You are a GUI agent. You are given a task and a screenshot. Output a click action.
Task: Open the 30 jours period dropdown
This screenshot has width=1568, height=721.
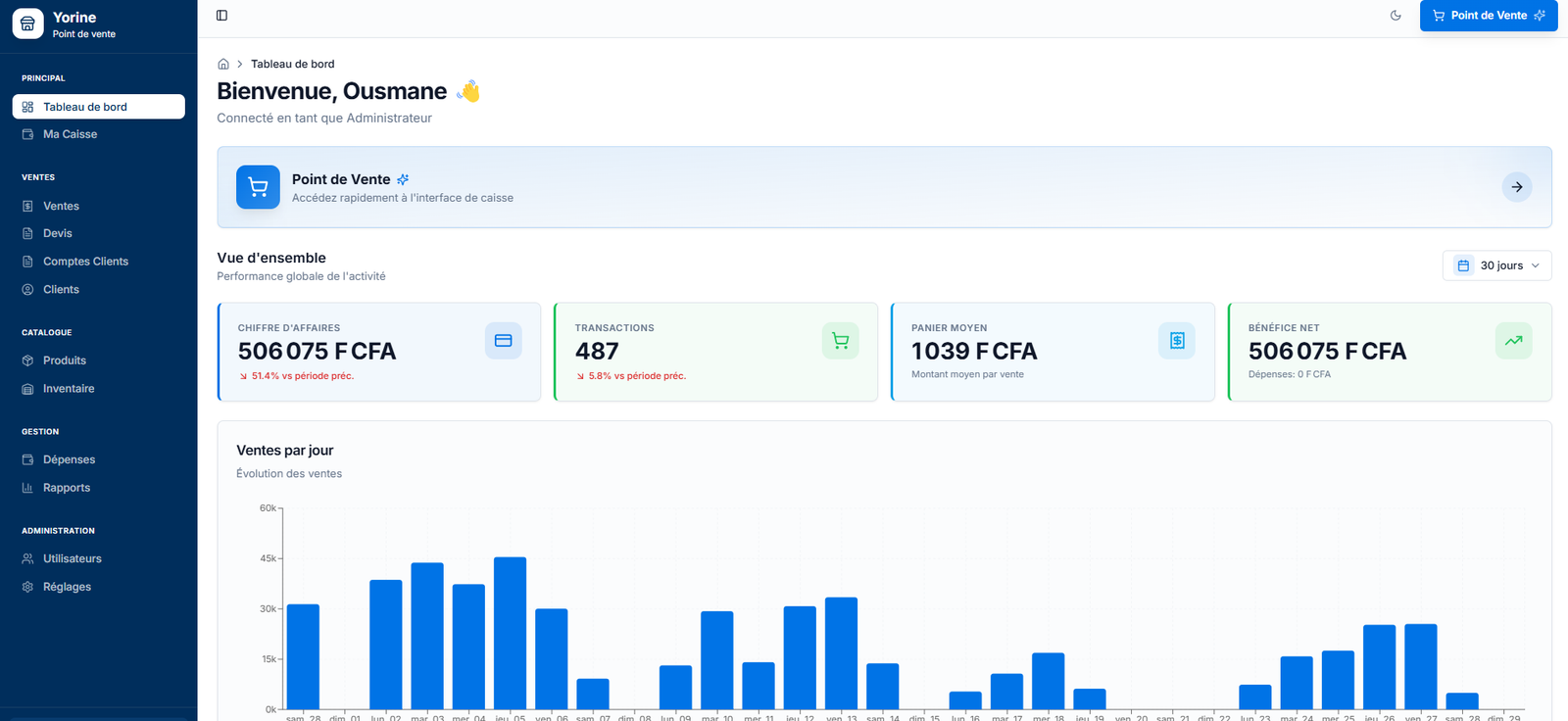1496,265
